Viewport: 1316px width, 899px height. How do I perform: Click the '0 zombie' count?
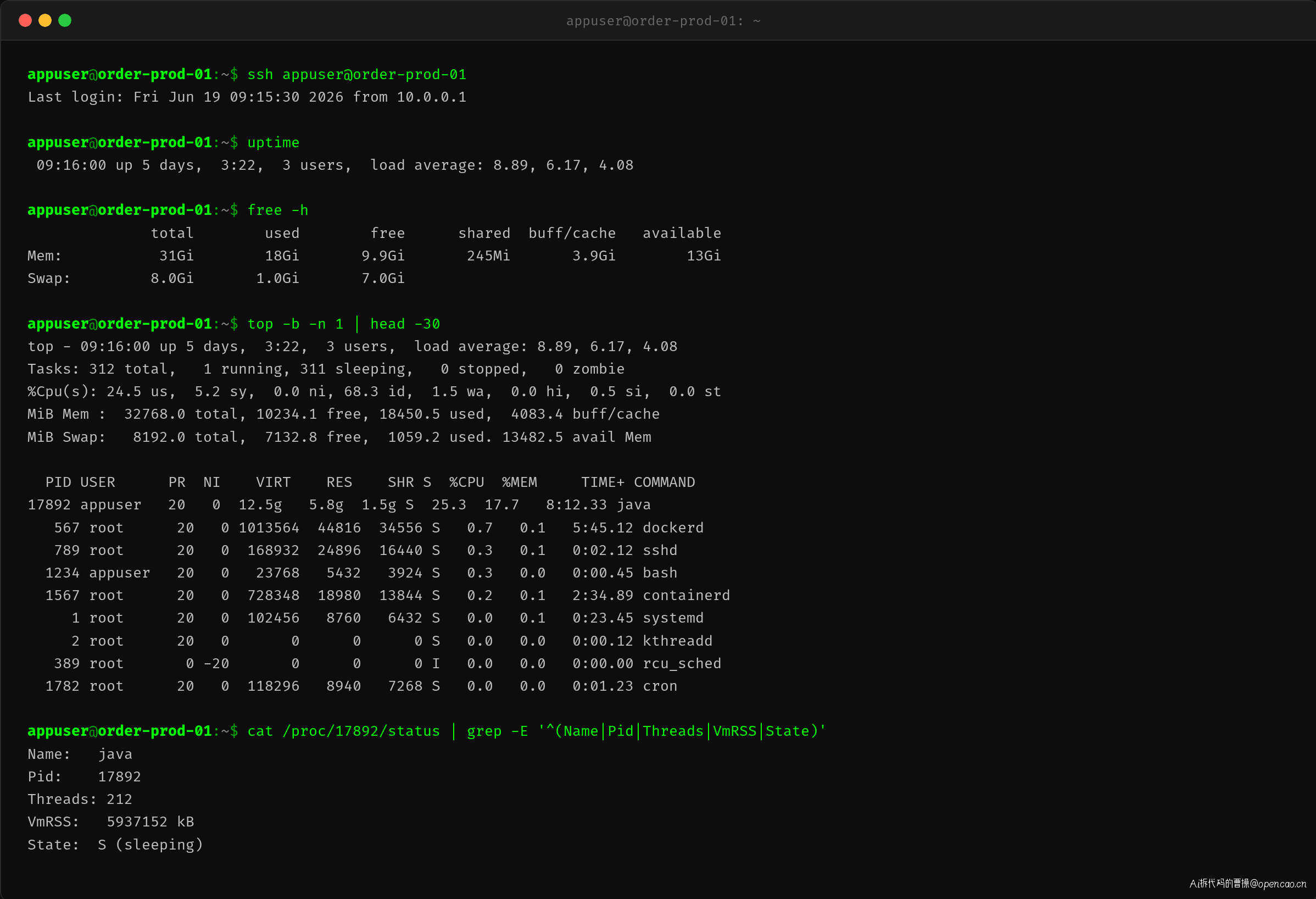click(x=589, y=369)
